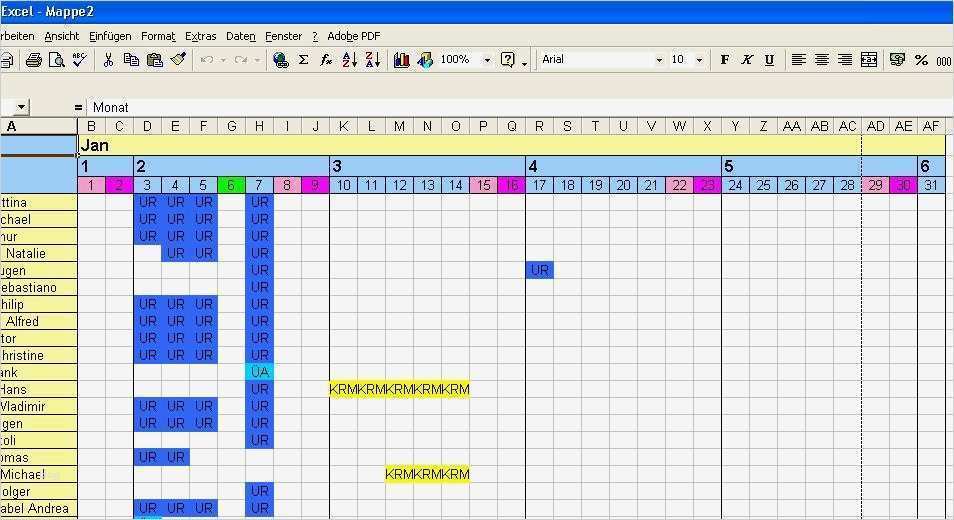Open the Redo history dropdown arrow
Viewport: 954px width, 520px height.
257,60
